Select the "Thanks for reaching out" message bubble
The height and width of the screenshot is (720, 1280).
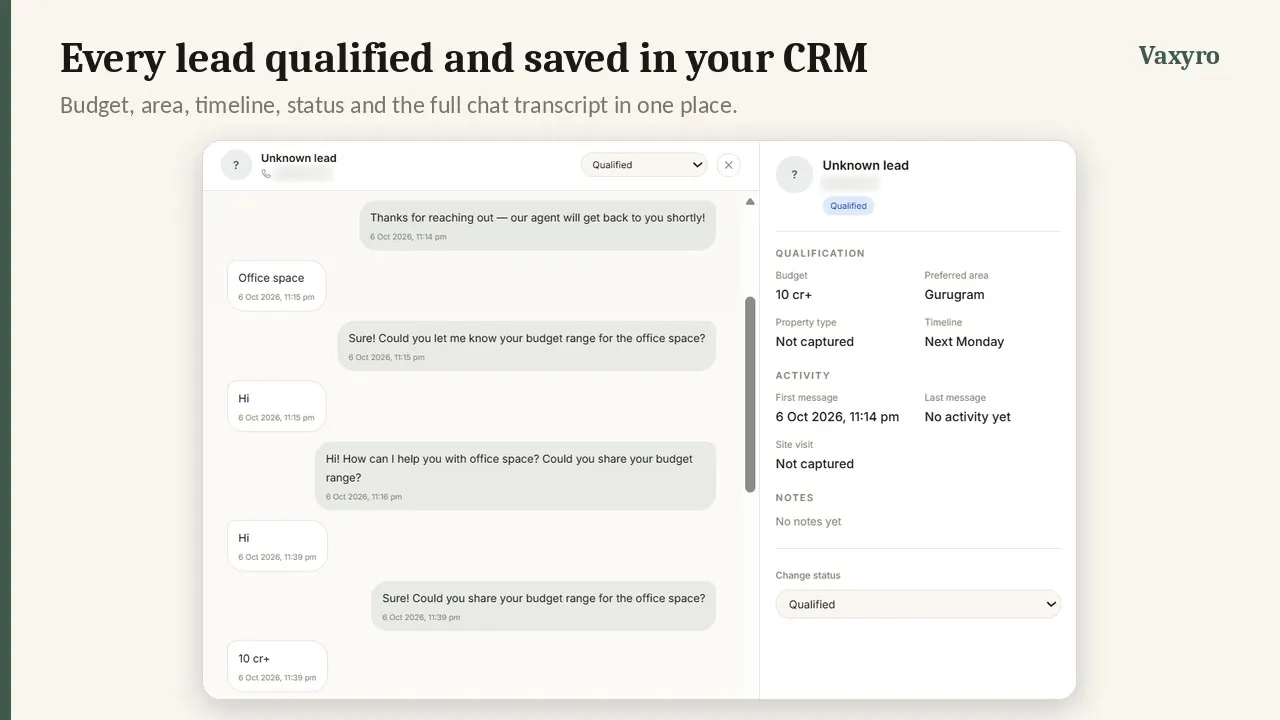click(x=538, y=225)
